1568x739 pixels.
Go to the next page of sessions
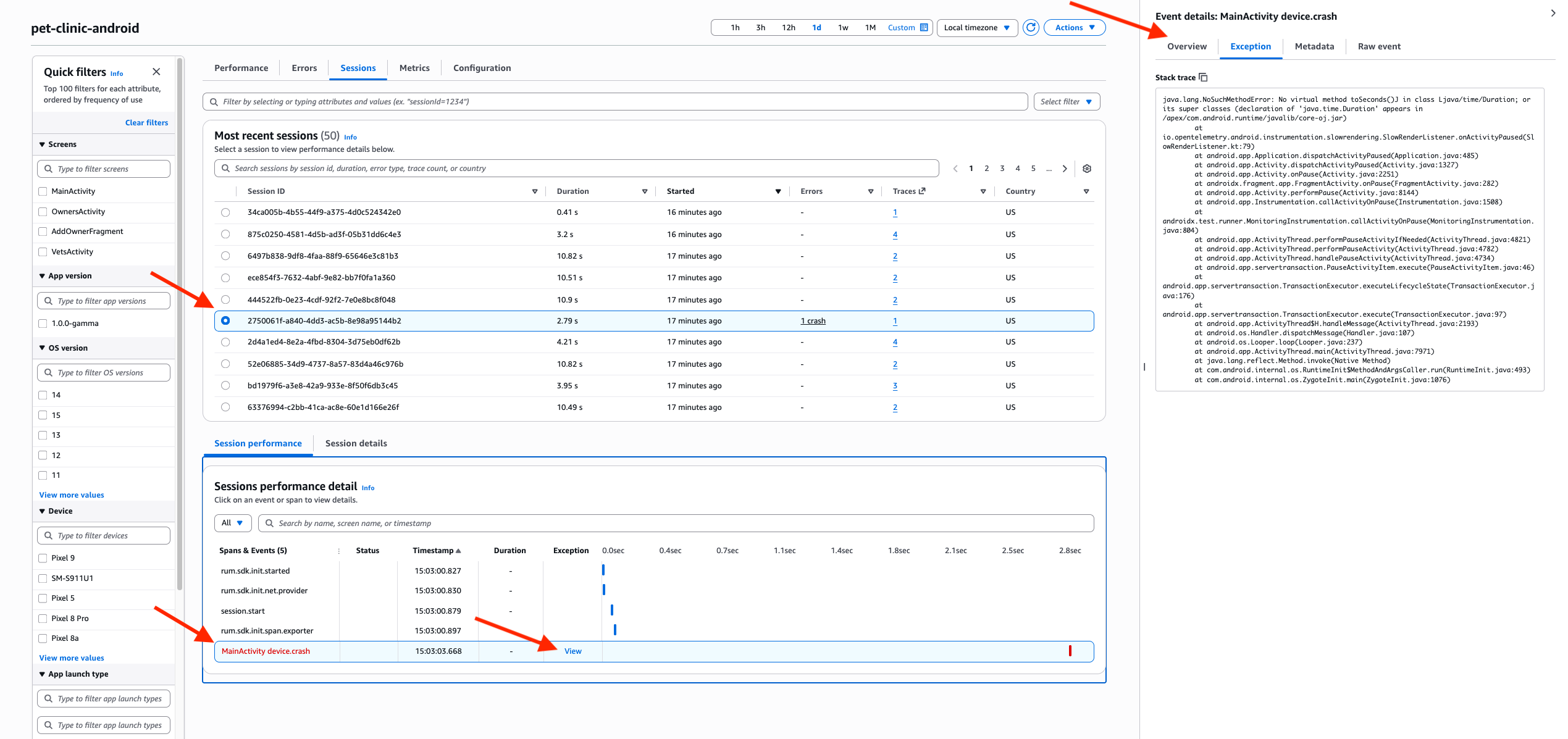point(1065,168)
